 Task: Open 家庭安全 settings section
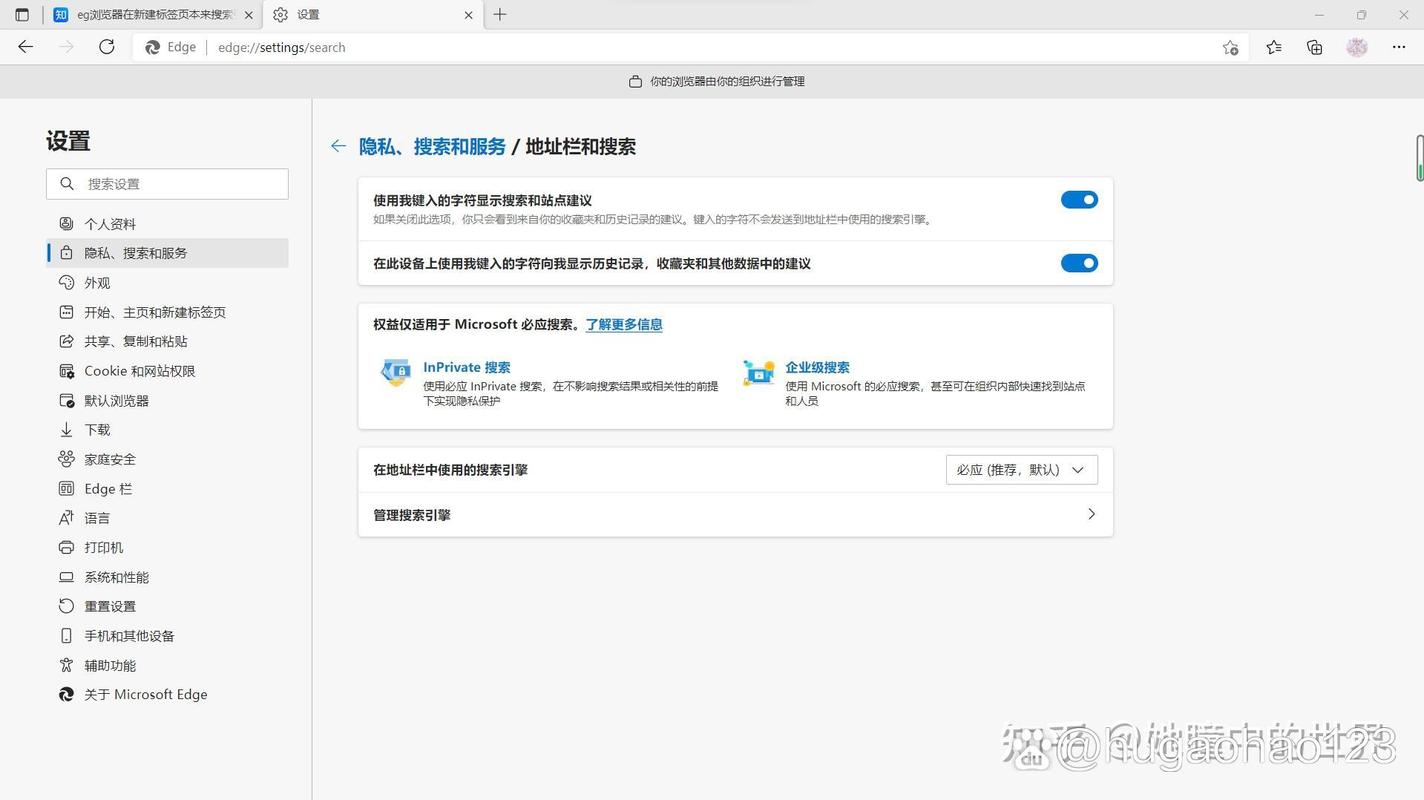(x=167, y=459)
